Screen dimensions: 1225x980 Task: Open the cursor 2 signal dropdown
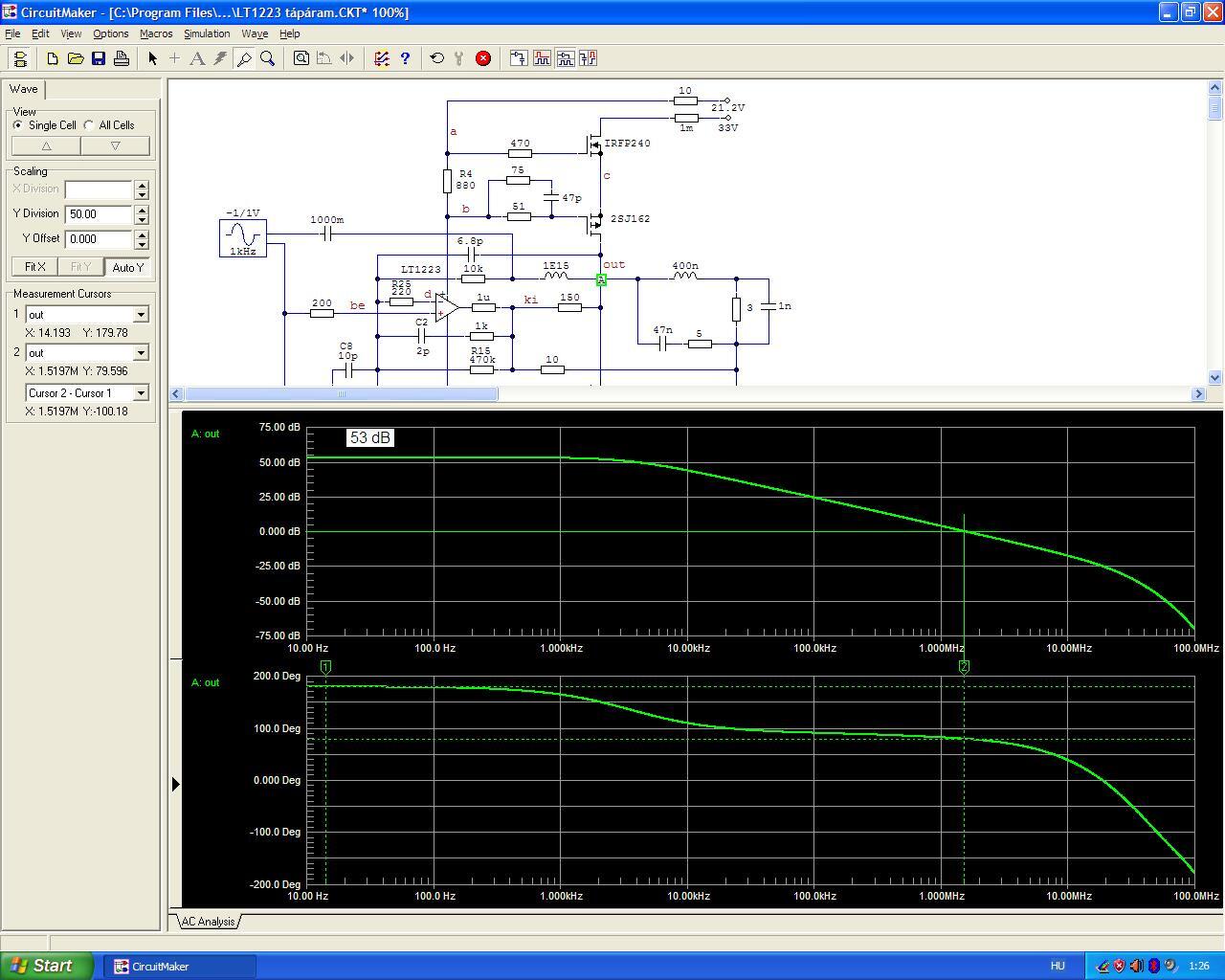[x=141, y=353]
